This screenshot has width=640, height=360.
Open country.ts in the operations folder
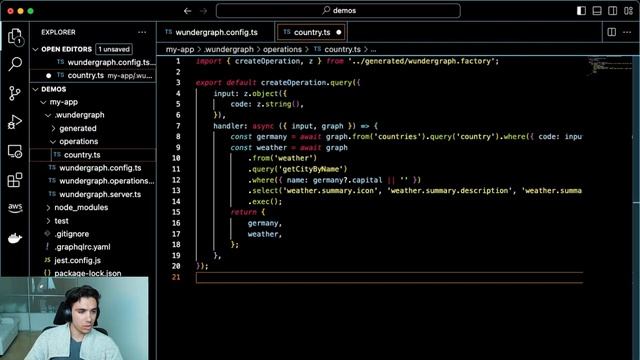93,155
